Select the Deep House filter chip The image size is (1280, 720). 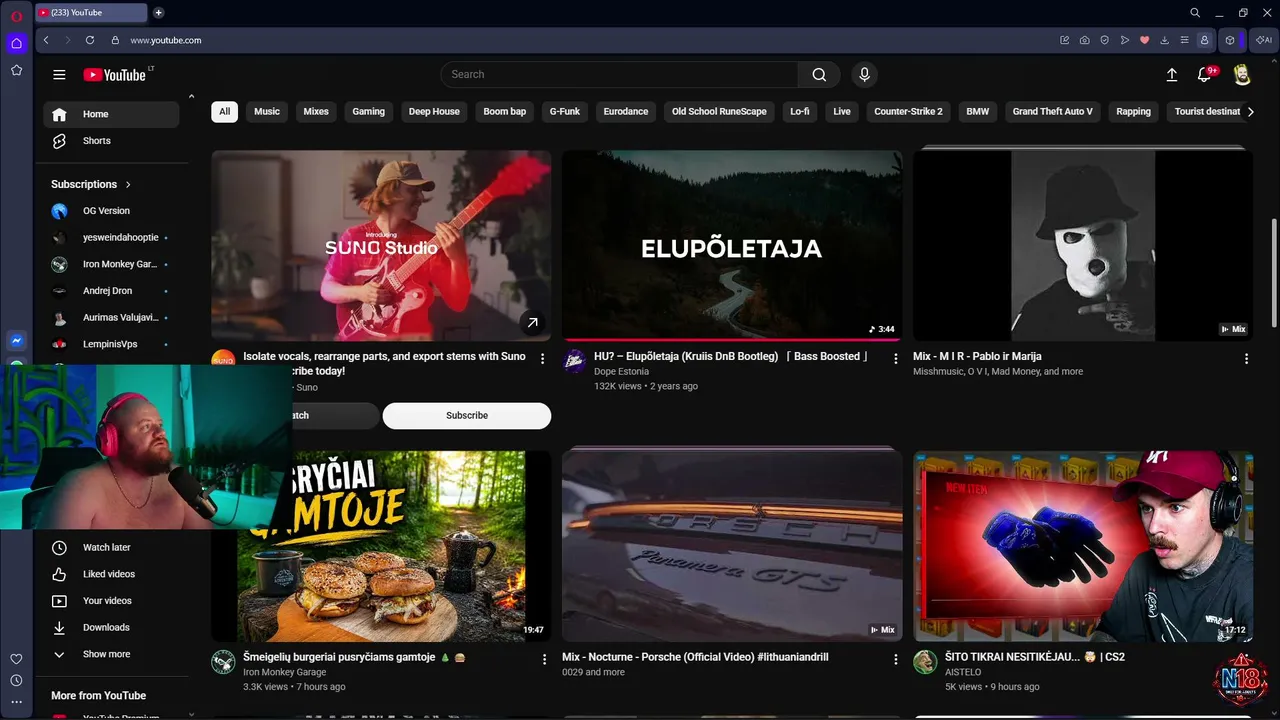point(434,112)
